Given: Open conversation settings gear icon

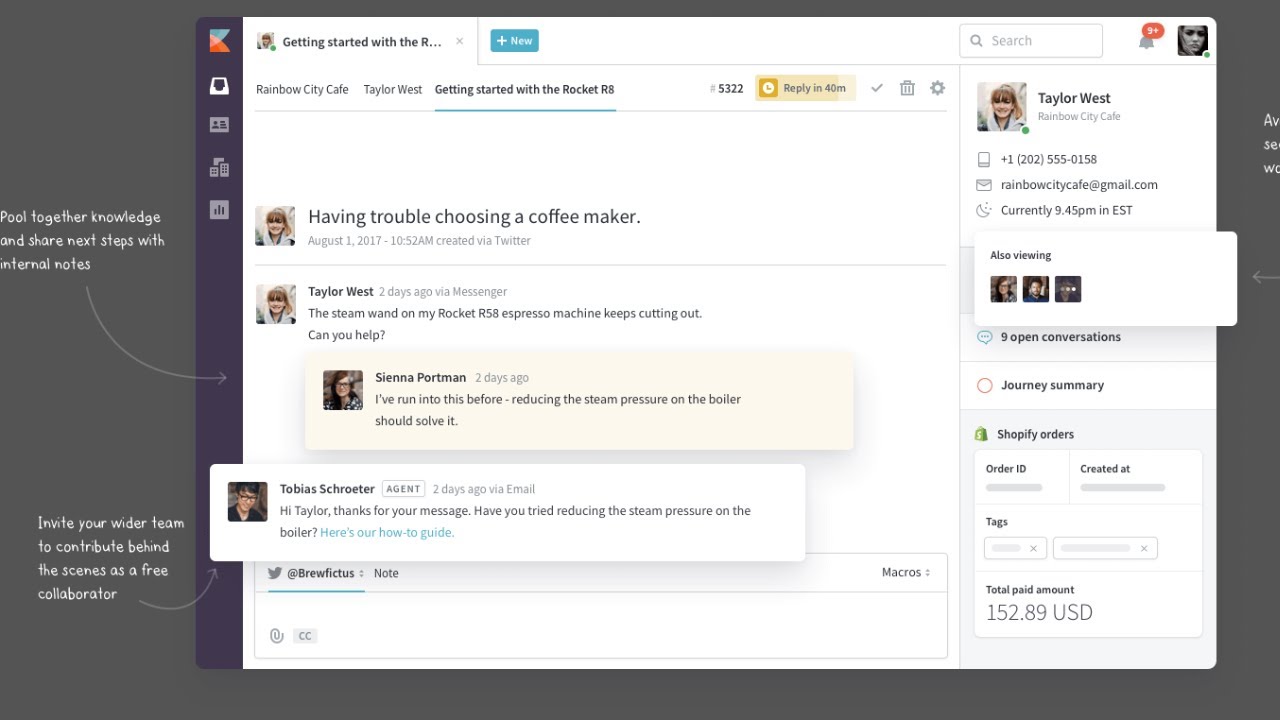Looking at the screenshot, I should [x=937, y=88].
